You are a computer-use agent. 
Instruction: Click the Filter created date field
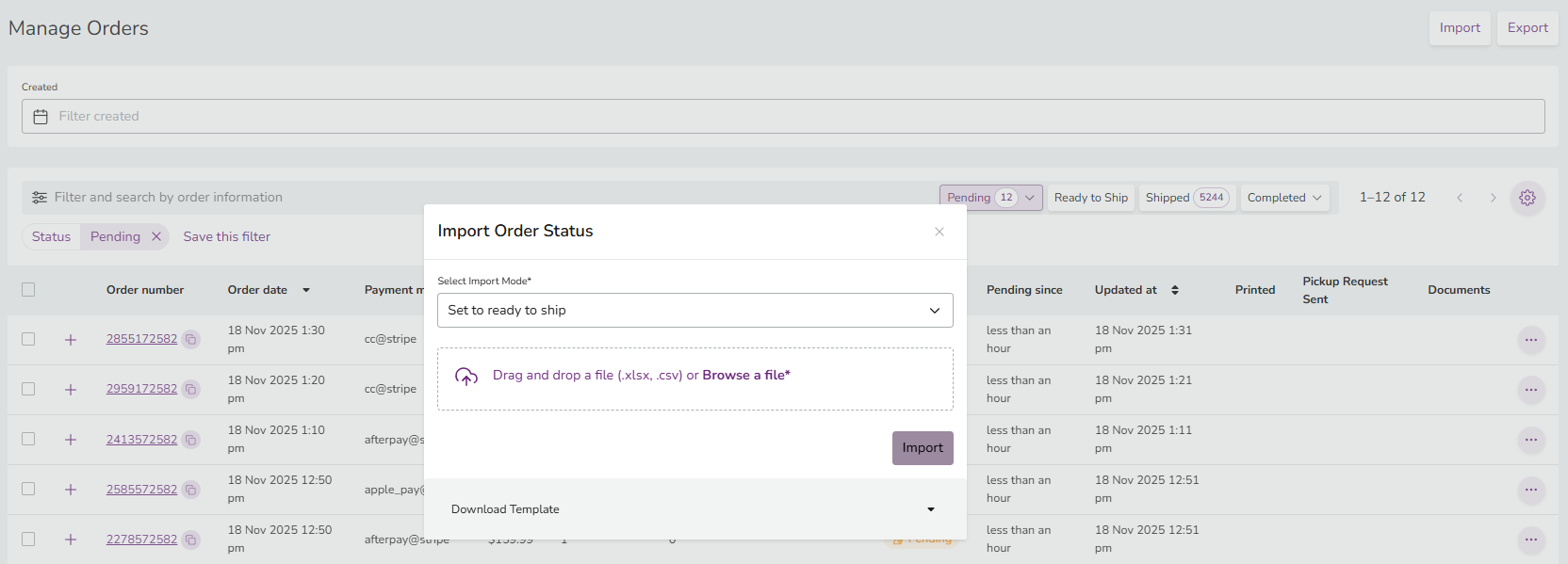pos(782,117)
